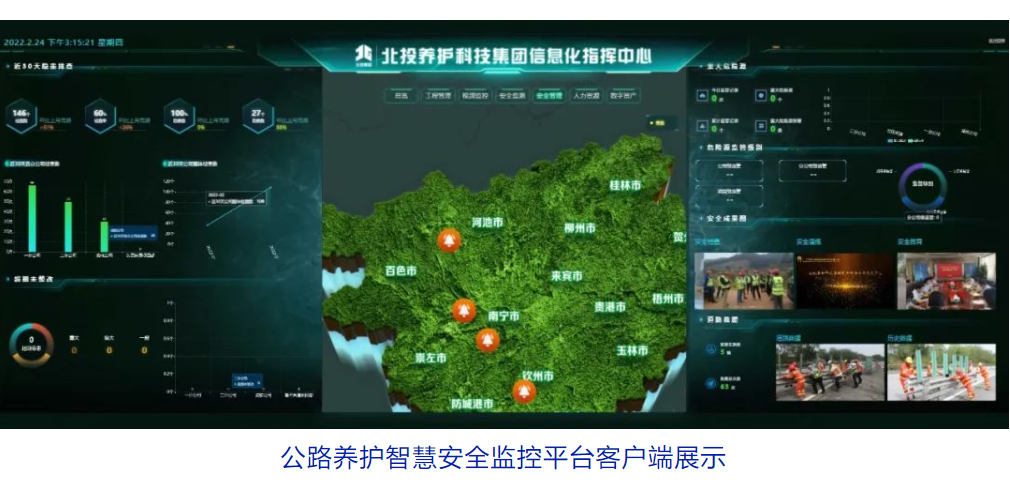
Task: Select 崇左市 on the map
Action: point(432,359)
